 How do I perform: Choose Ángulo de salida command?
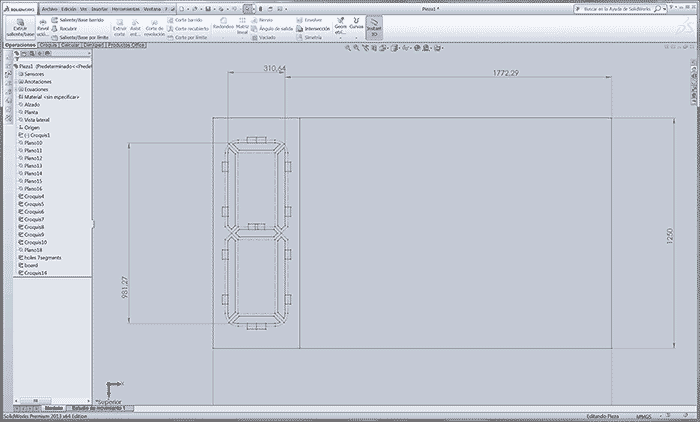click(272, 29)
